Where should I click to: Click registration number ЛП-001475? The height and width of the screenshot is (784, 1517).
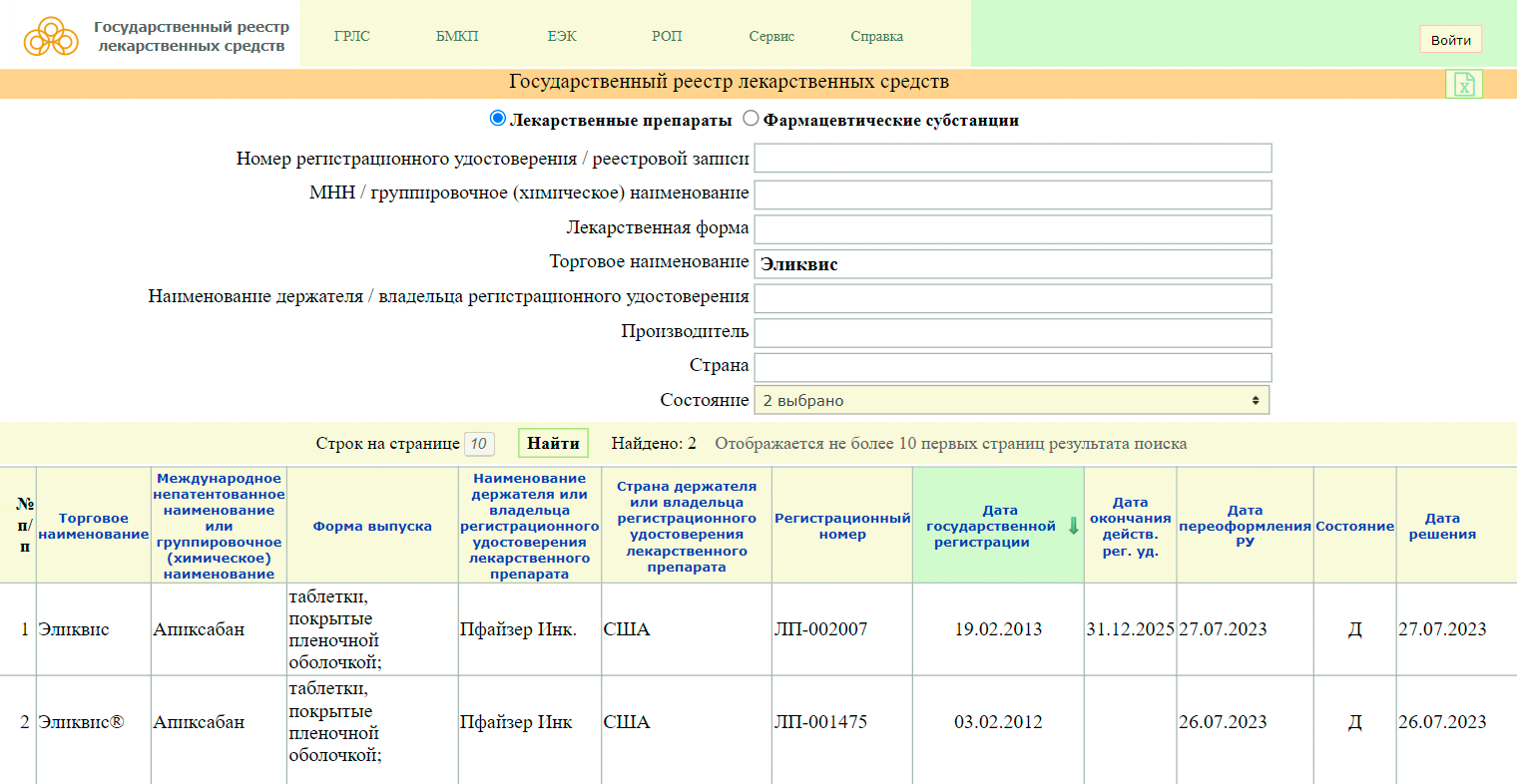(821, 722)
